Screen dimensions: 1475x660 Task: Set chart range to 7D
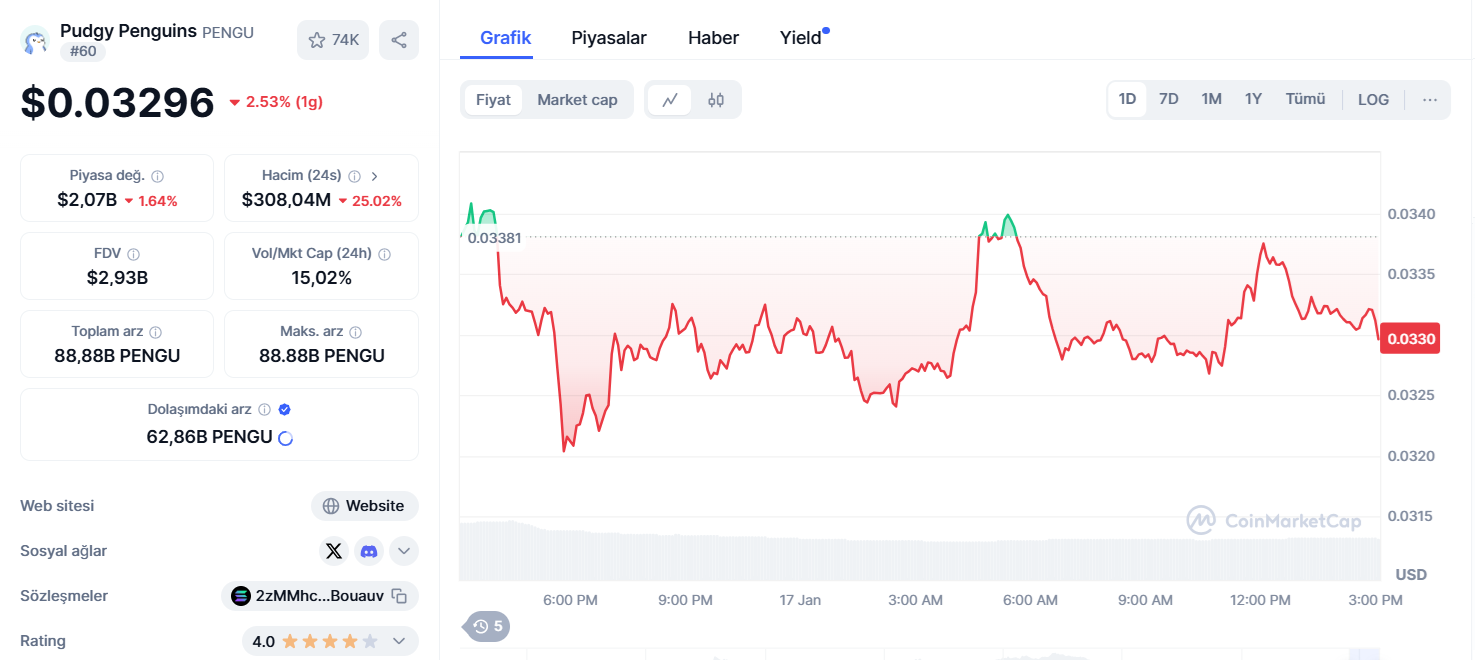(1169, 99)
